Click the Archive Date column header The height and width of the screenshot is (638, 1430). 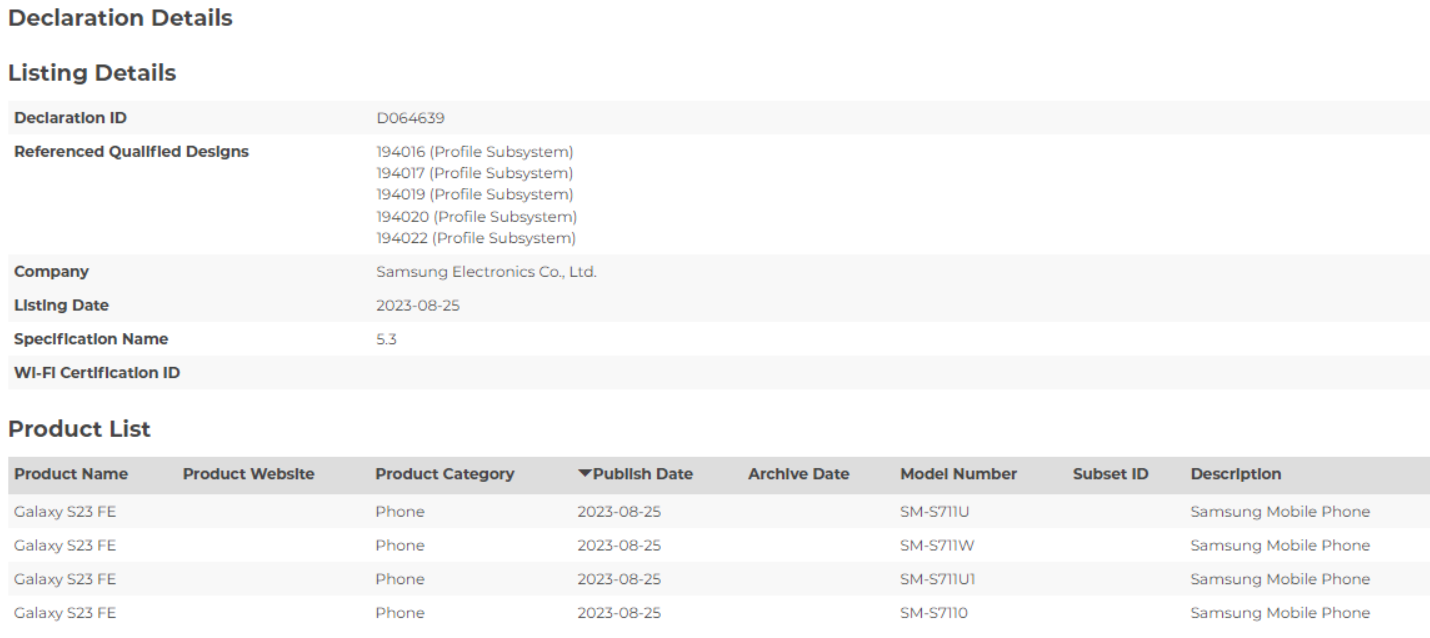798,474
